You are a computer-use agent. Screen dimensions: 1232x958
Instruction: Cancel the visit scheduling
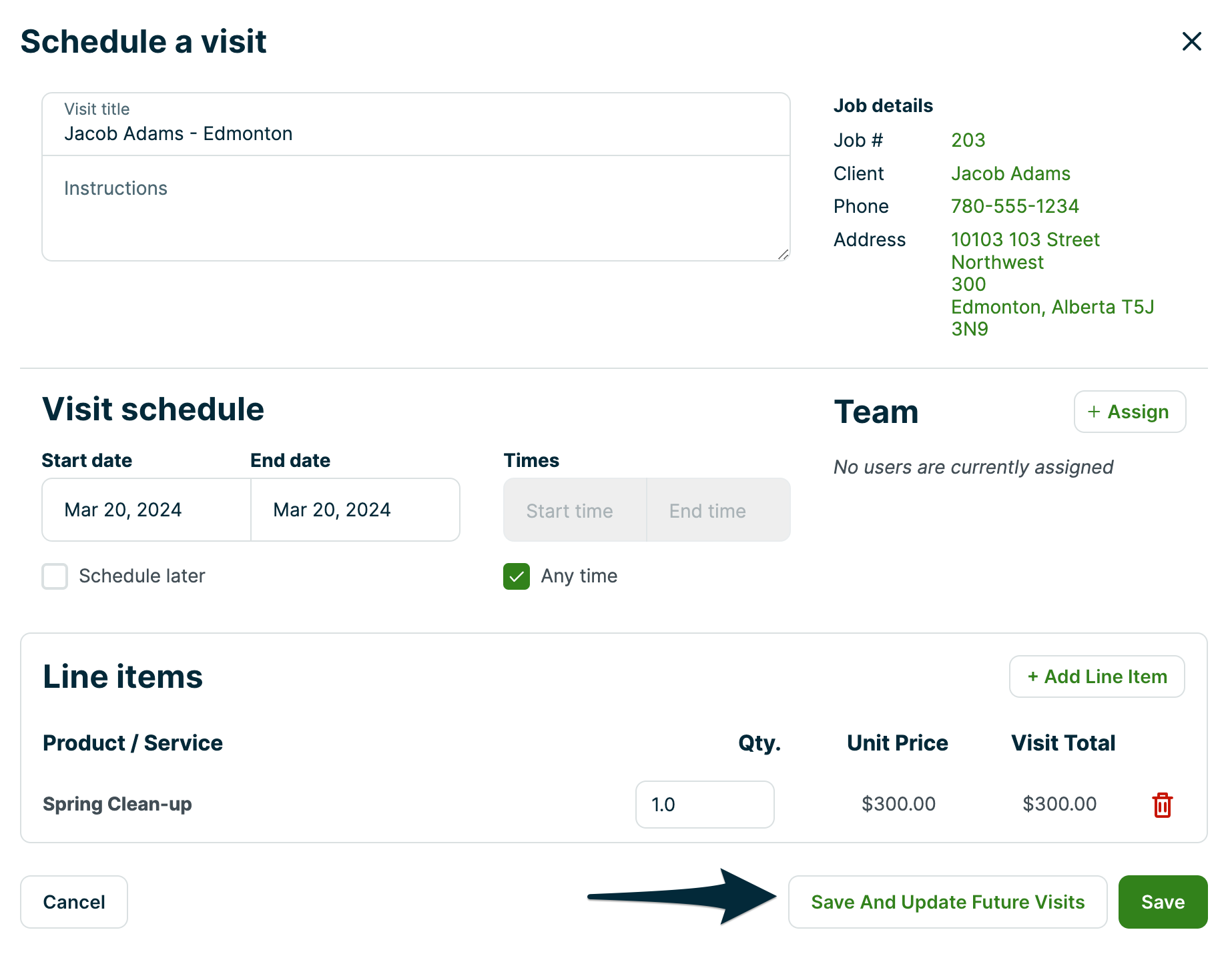point(74,902)
